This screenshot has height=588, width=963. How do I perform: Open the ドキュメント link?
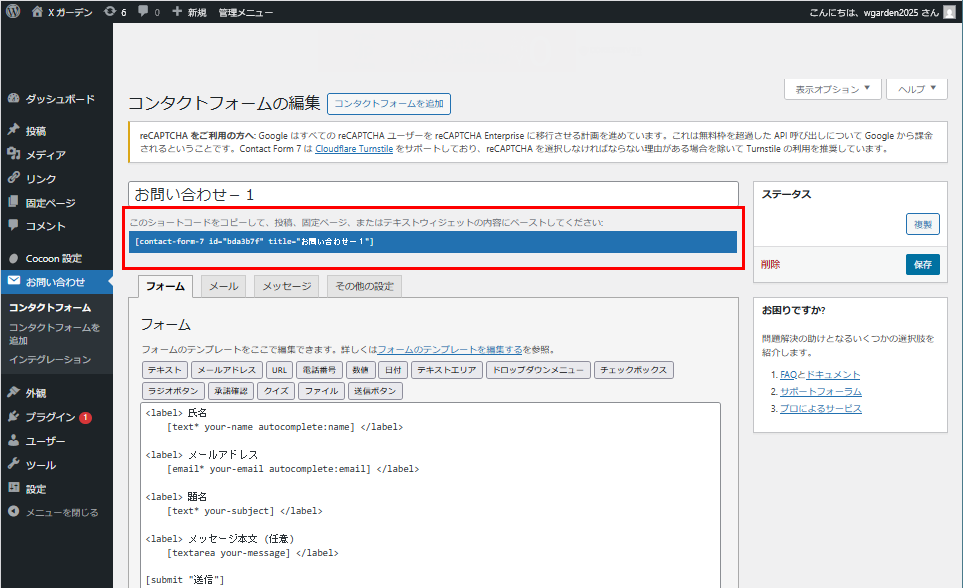point(833,375)
